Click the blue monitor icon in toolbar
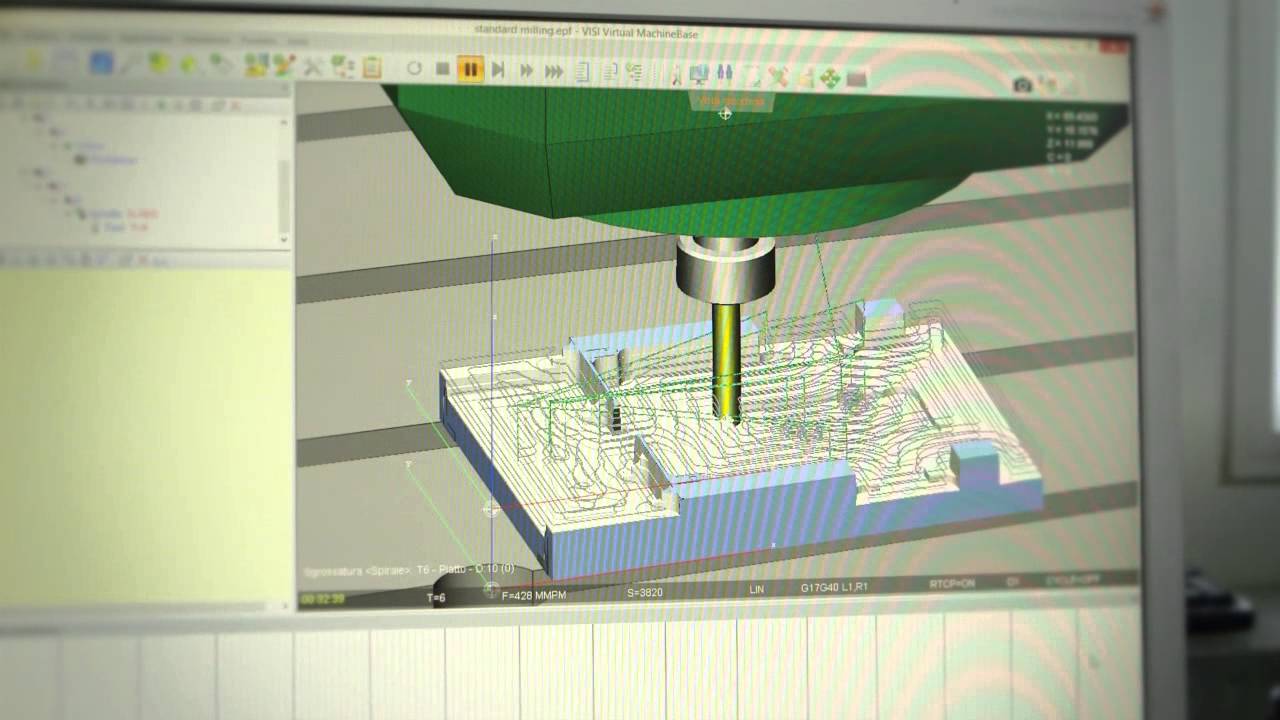Viewport: 1280px width, 720px height. [699, 73]
